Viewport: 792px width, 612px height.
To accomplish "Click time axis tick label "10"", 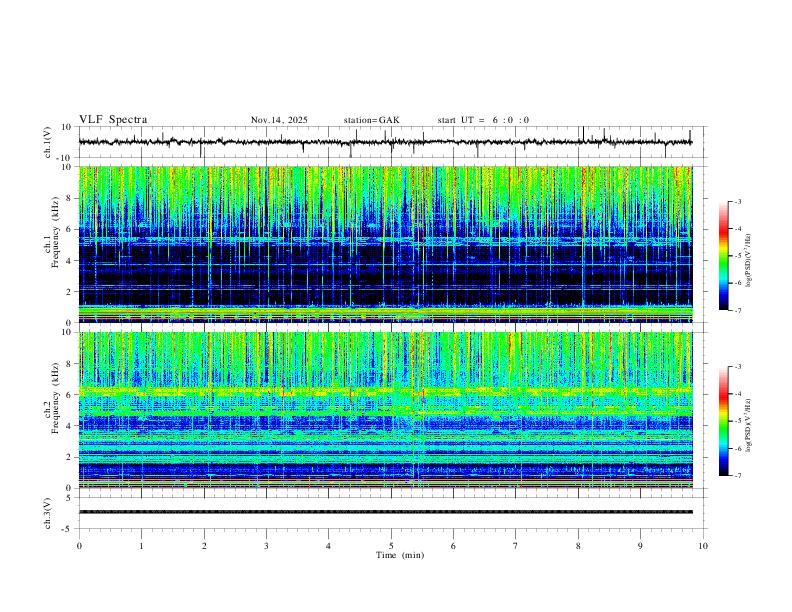I will coord(703,546).
